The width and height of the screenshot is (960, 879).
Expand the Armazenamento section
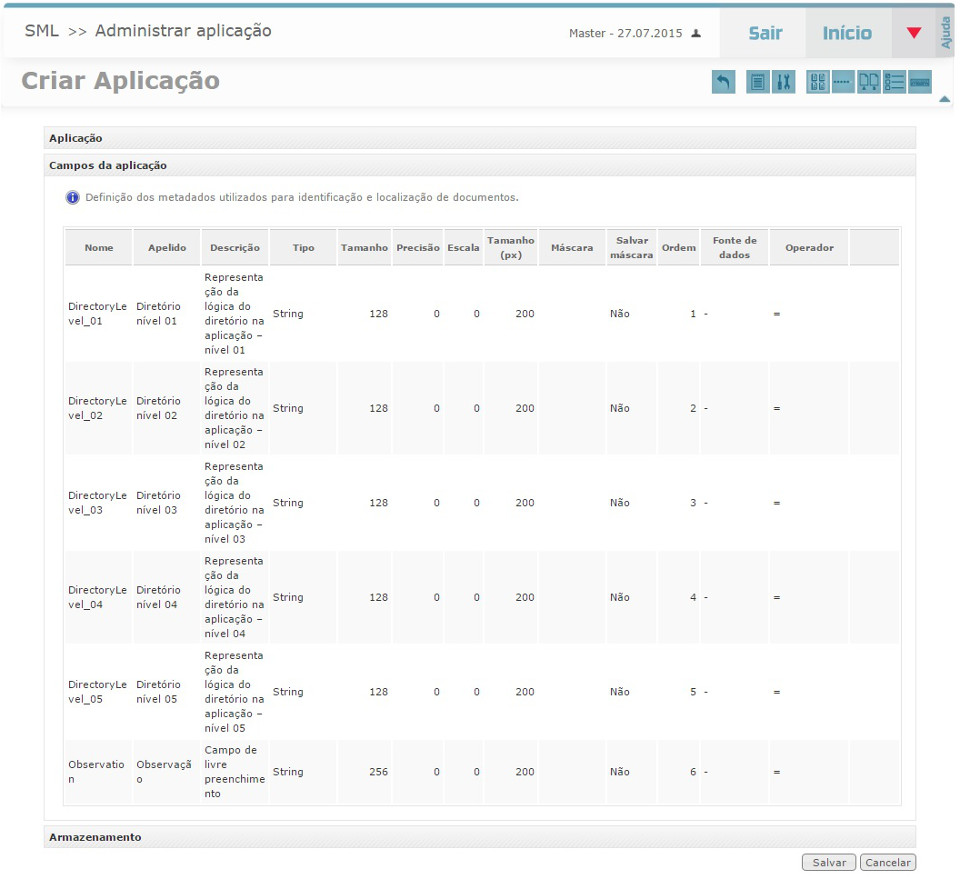(95, 837)
